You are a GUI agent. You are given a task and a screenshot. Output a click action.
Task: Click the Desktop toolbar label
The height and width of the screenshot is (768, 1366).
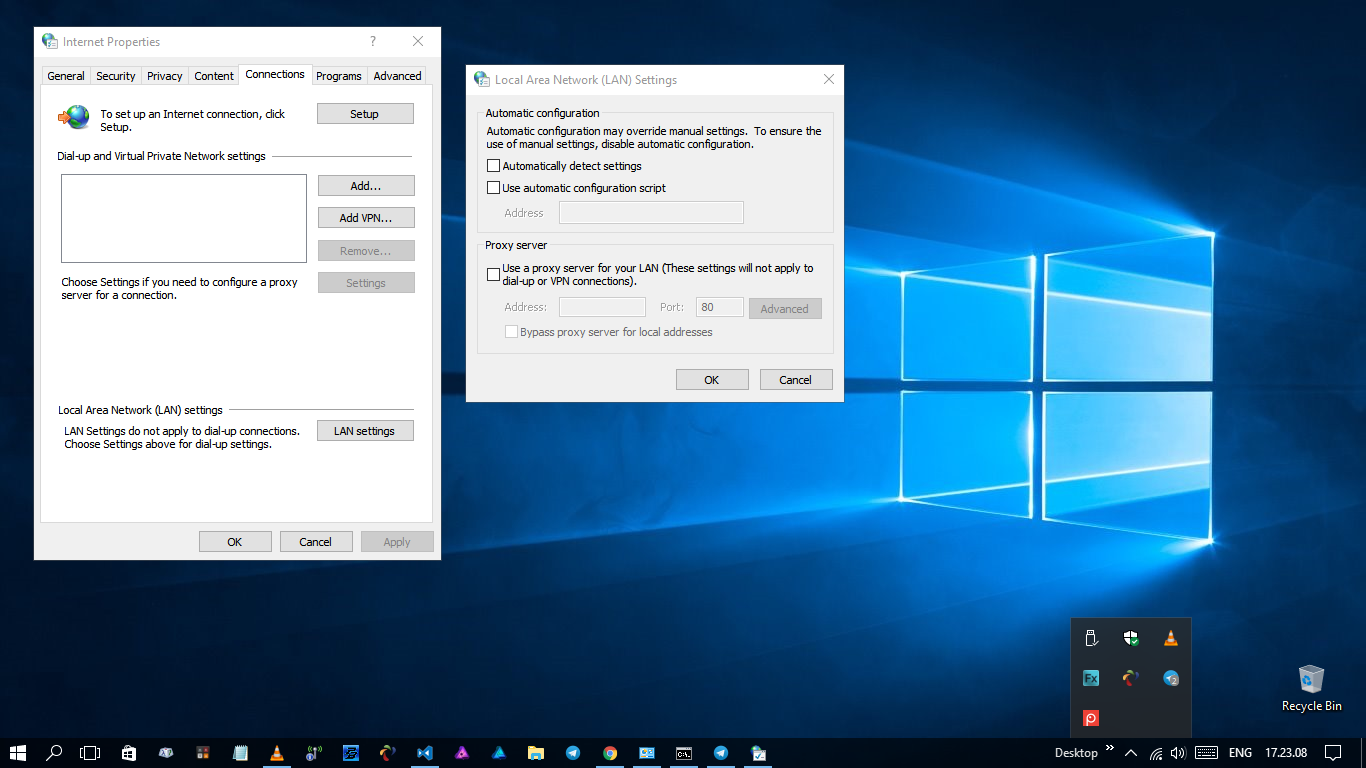click(1076, 753)
